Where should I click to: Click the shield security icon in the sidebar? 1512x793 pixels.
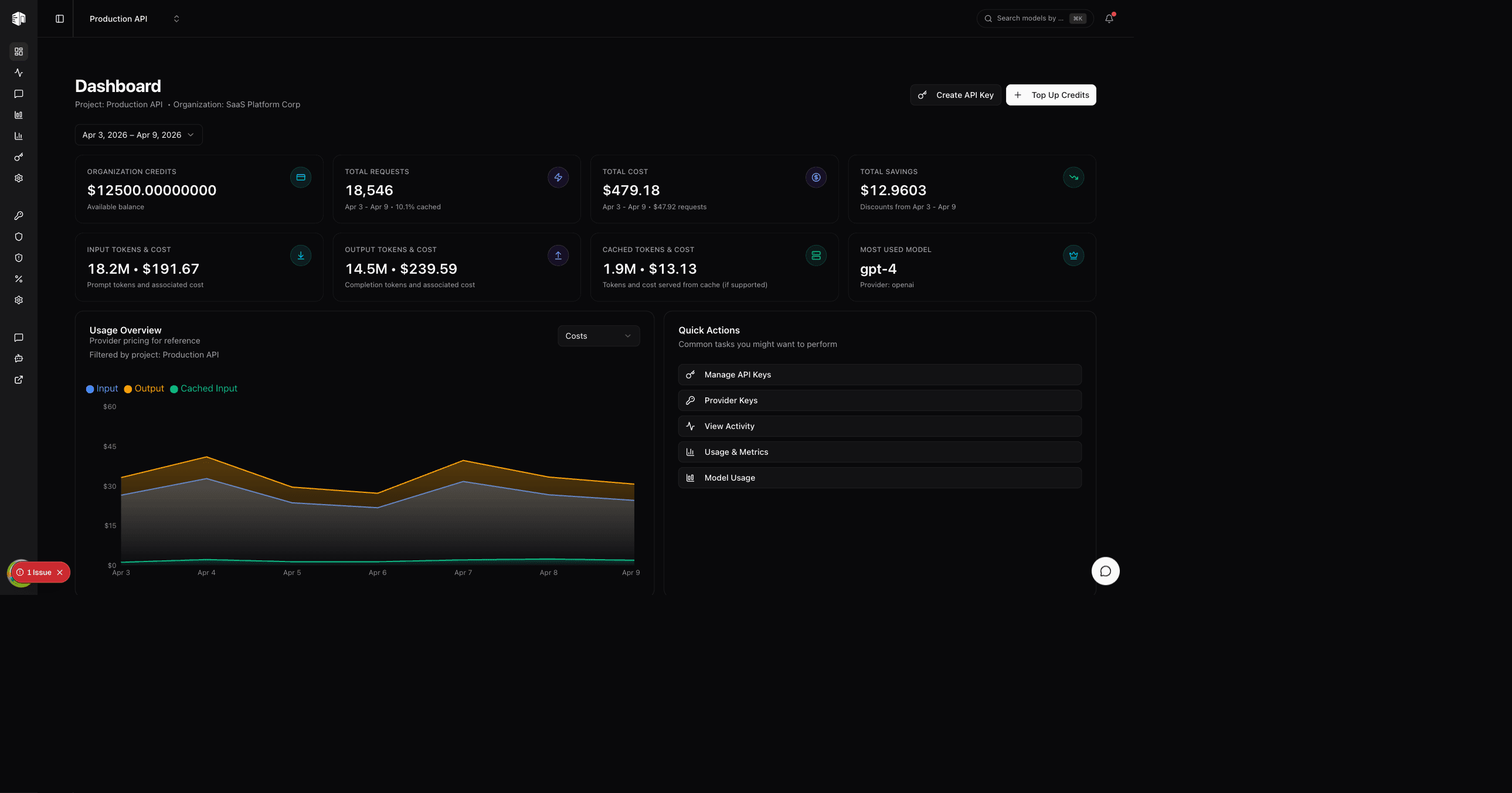pyautogui.click(x=18, y=237)
